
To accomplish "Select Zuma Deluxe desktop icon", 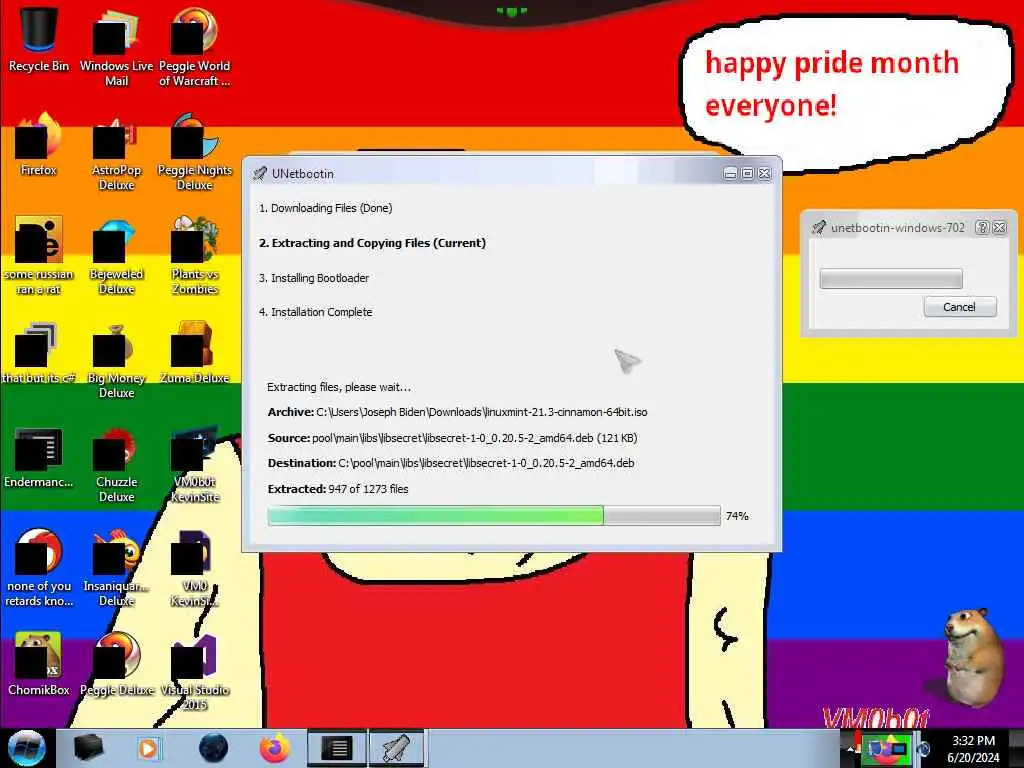I will (x=194, y=351).
